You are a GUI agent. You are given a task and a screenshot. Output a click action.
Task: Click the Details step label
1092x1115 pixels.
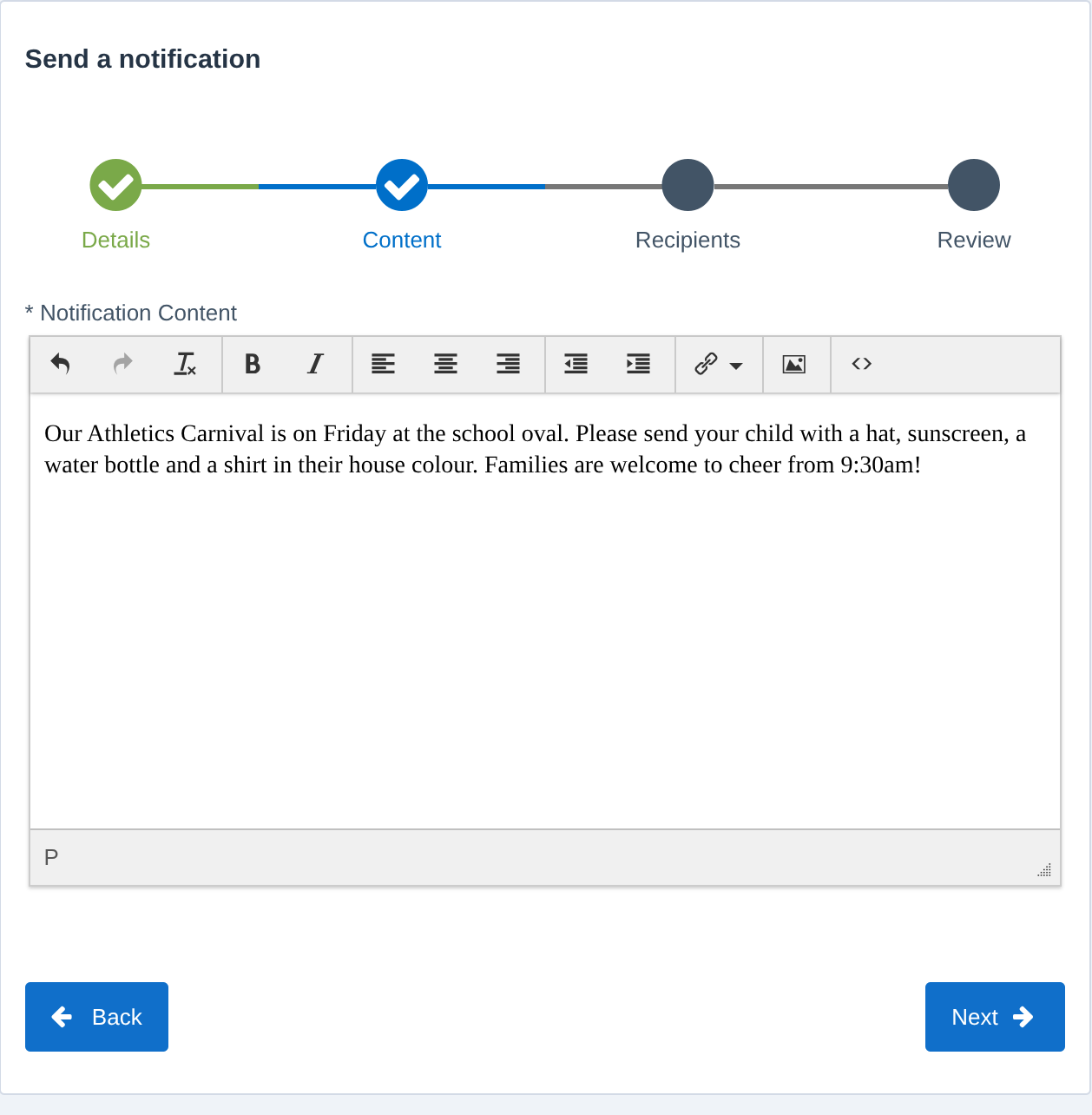click(116, 240)
